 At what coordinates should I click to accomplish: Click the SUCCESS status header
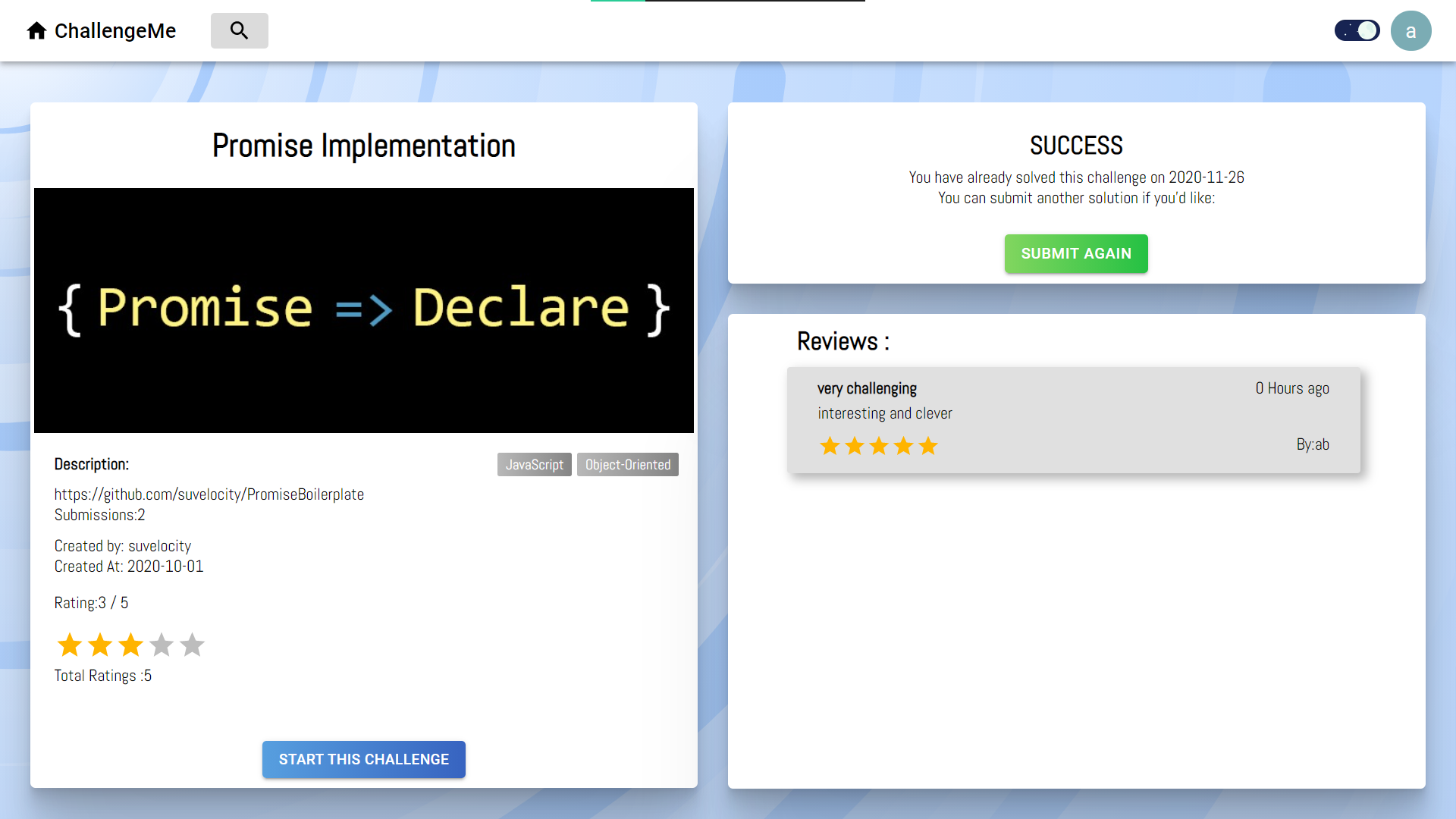(1077, 144)
